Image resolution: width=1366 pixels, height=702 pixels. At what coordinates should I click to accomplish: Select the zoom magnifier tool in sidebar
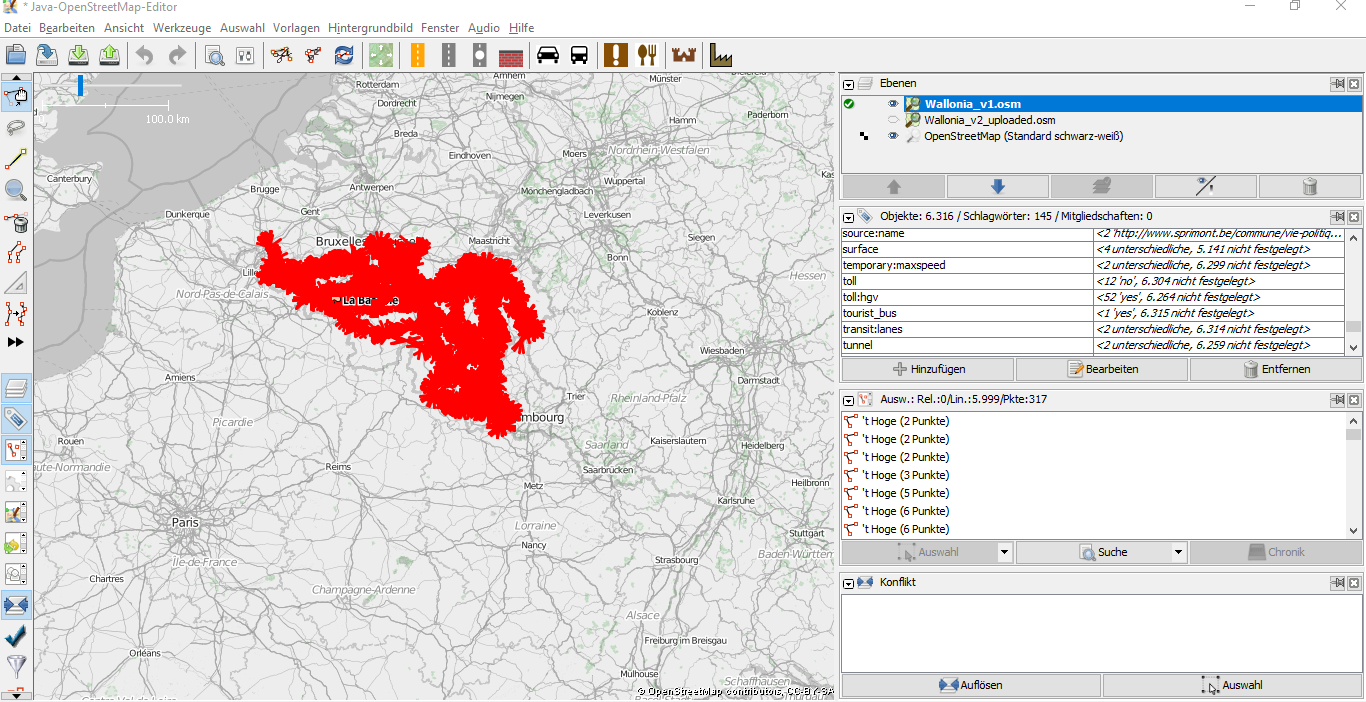point(16,190)
